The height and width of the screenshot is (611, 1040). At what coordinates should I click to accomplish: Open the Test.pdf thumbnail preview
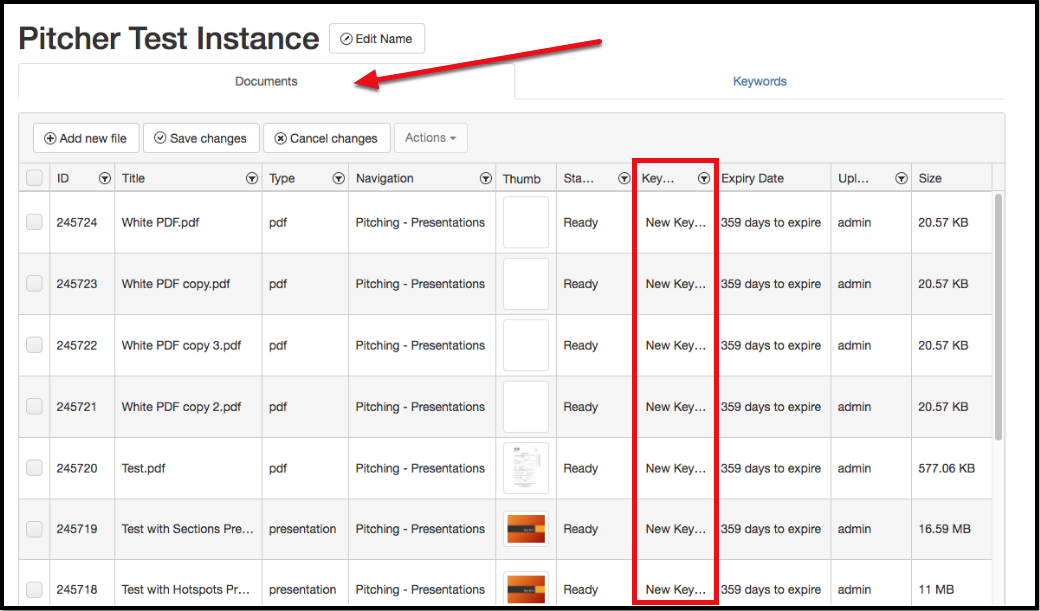(526, 468)
